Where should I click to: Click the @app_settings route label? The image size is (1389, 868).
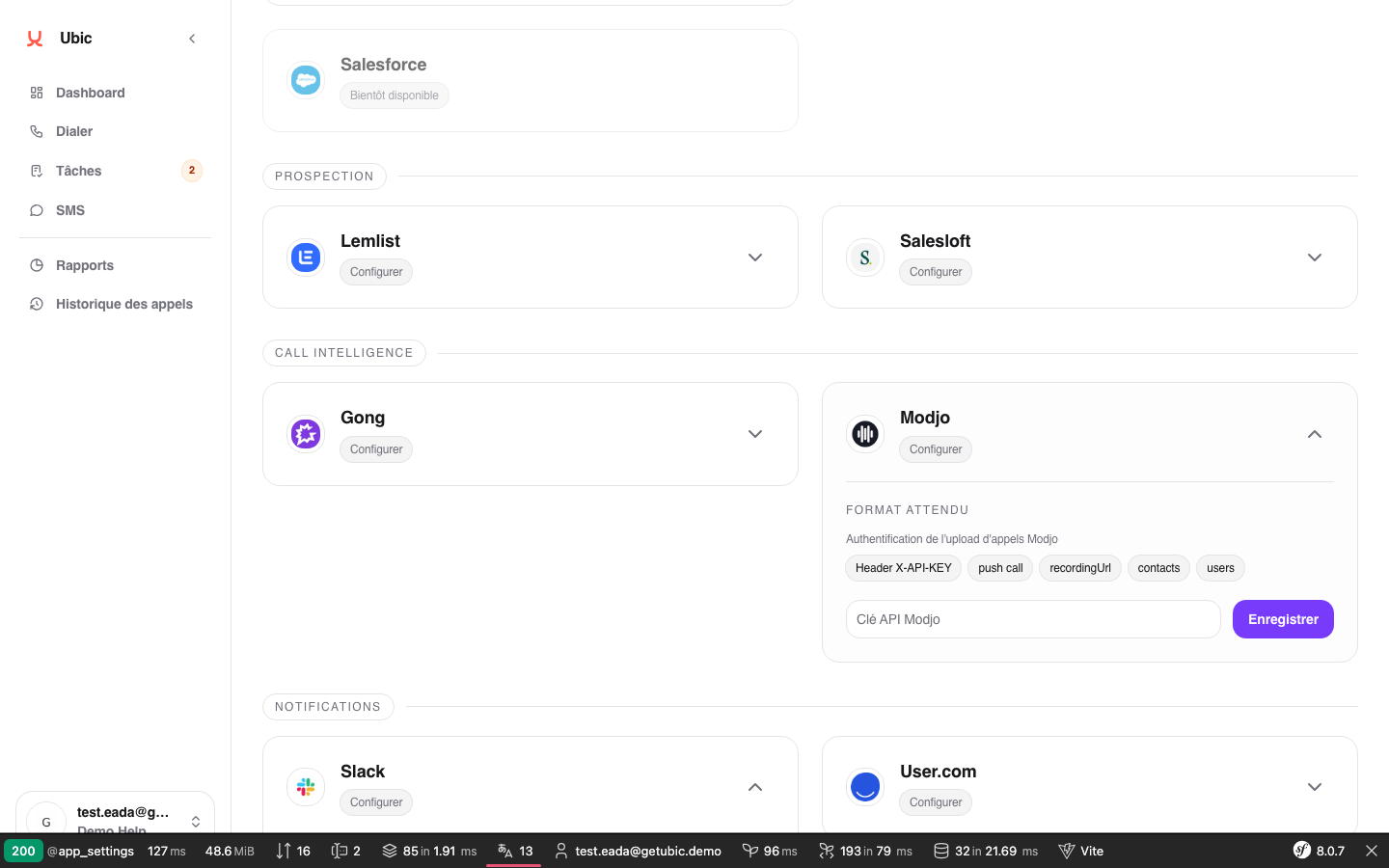[91, 851]
